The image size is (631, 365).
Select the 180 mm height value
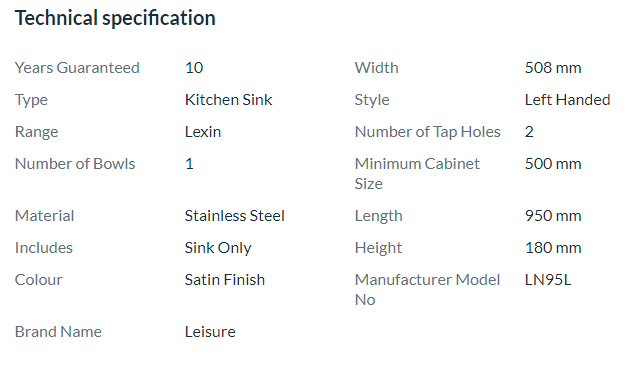[x=553, y=248]
